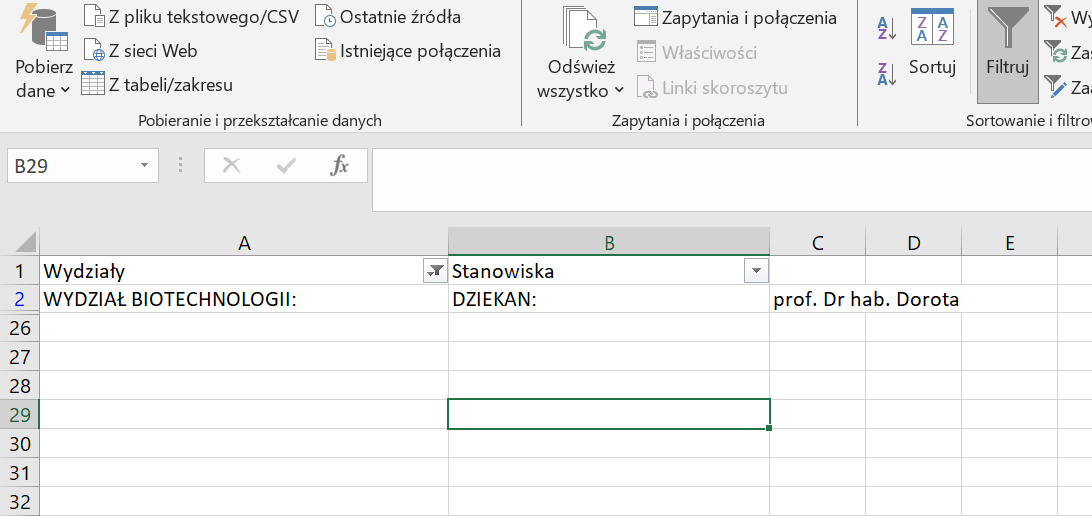The width and height of the screenshot is (1092, 516).
Task: Click the greyed Właściwości button
Action: 696,52
